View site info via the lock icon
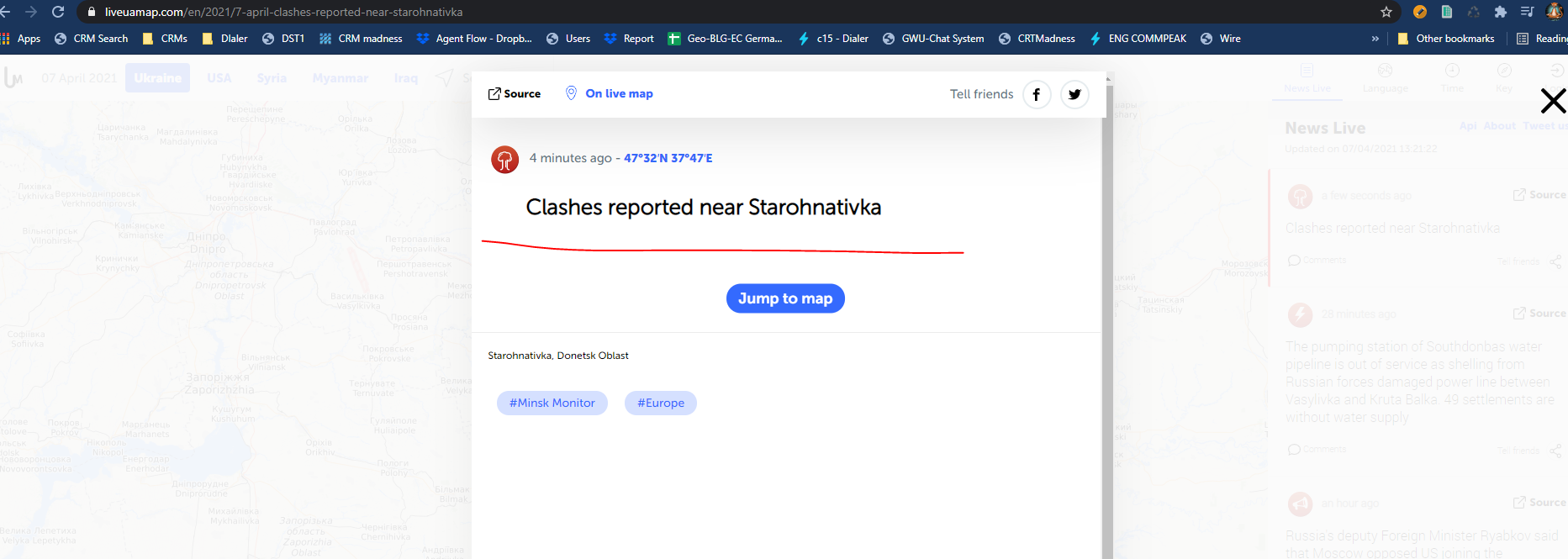 pyautogui.click(x=92, y=12)
